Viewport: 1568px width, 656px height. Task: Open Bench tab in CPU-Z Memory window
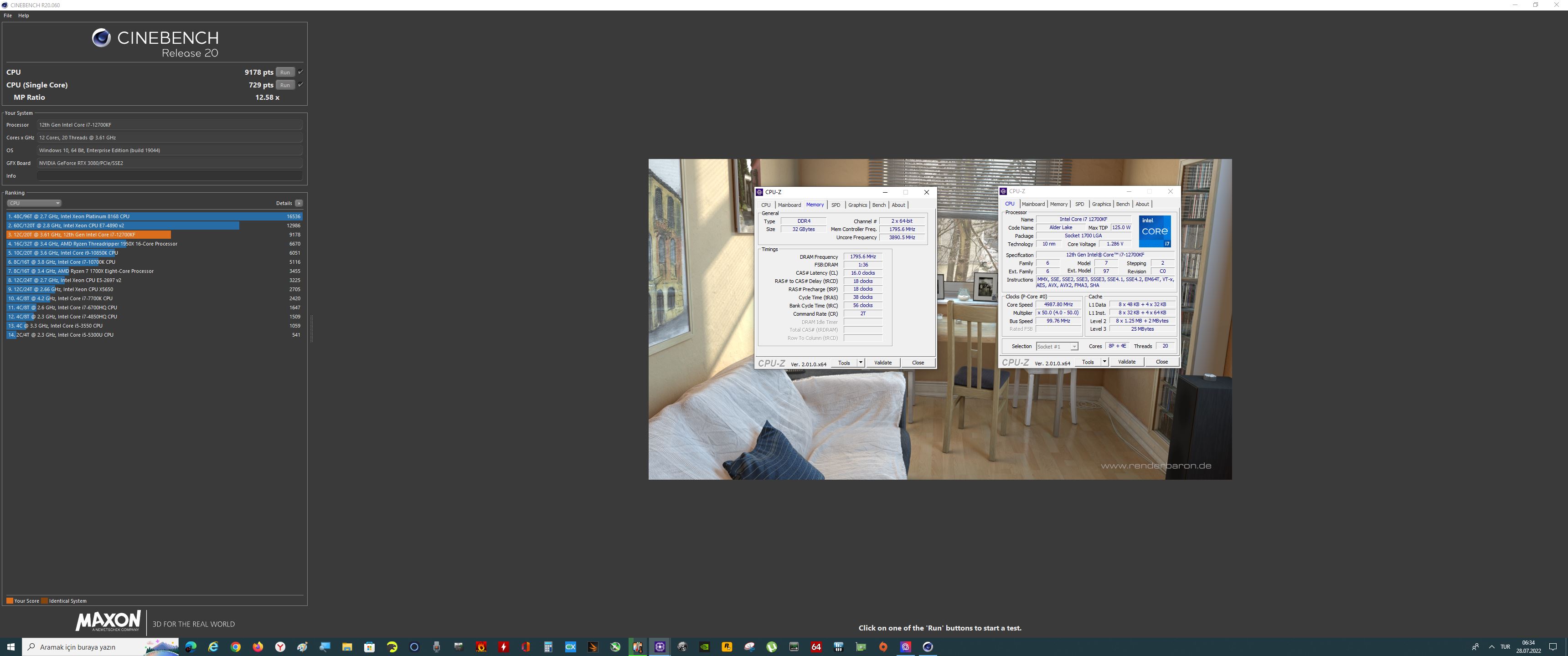click(x=879, y=205)
